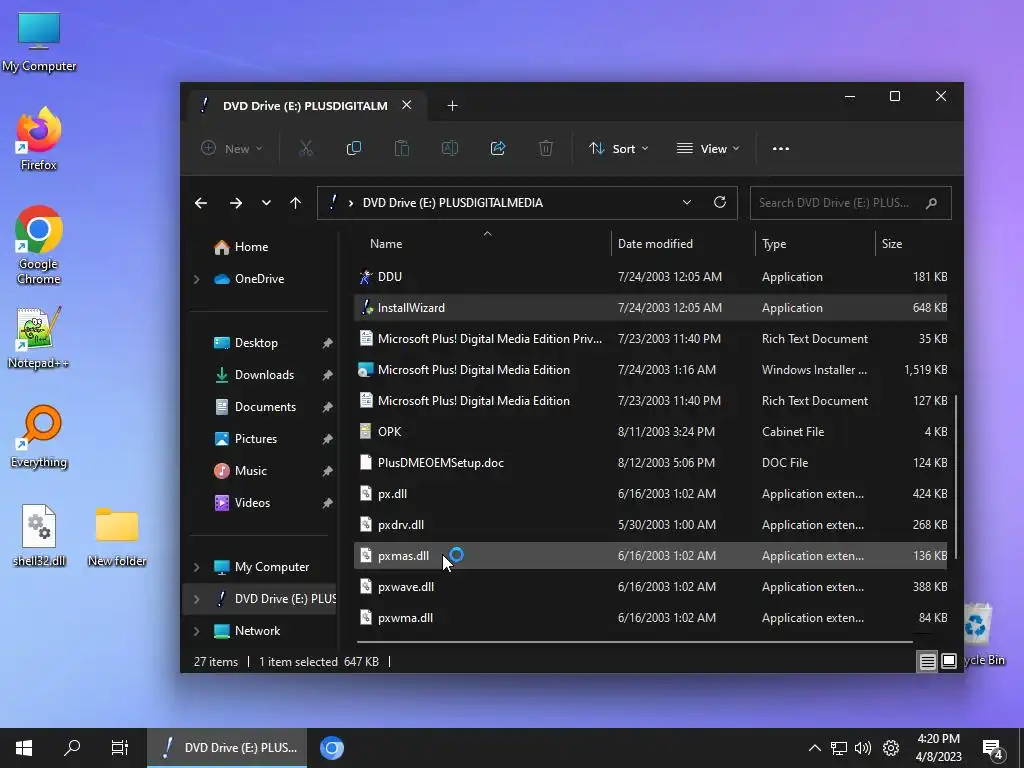Switch to large thumbnails view icon
1024x768 pixels.
pos(949,661)
